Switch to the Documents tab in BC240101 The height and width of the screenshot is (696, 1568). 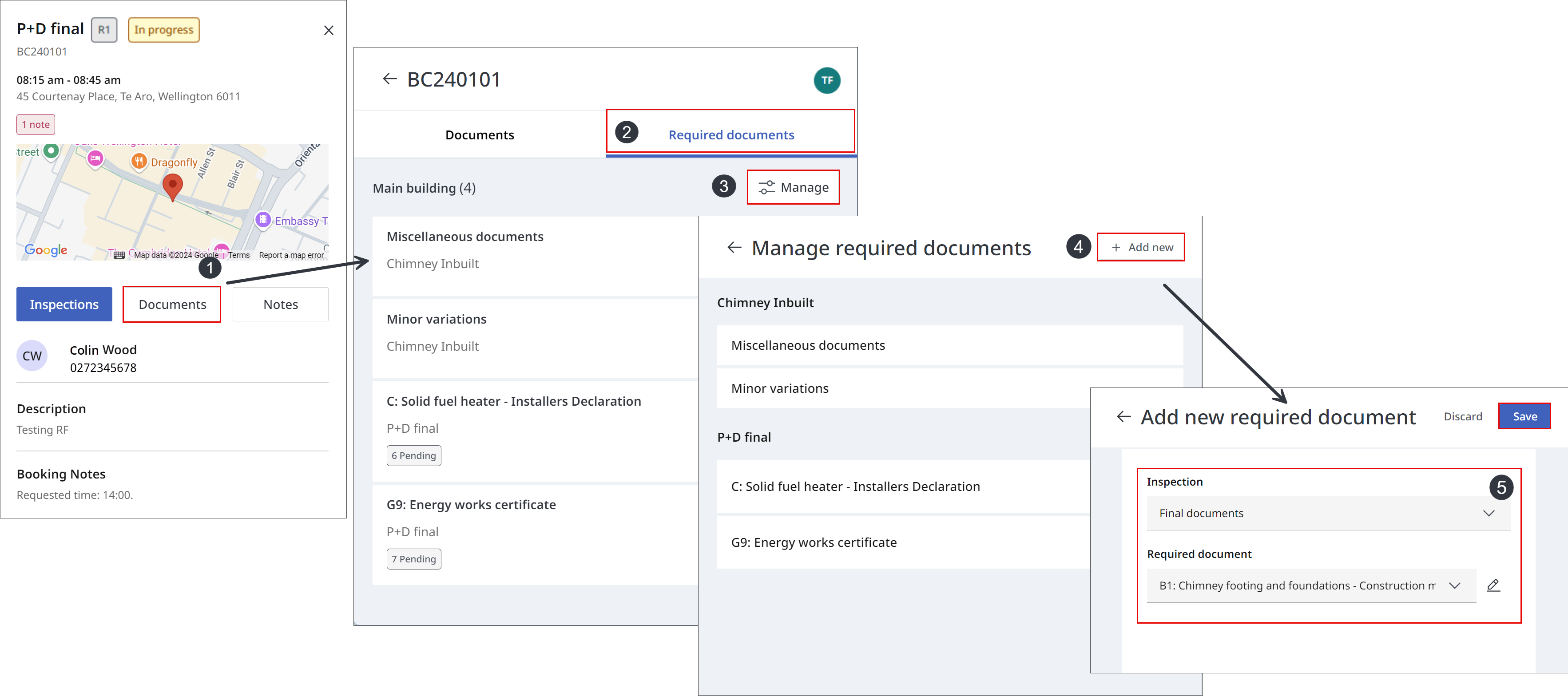click(480, 135)
